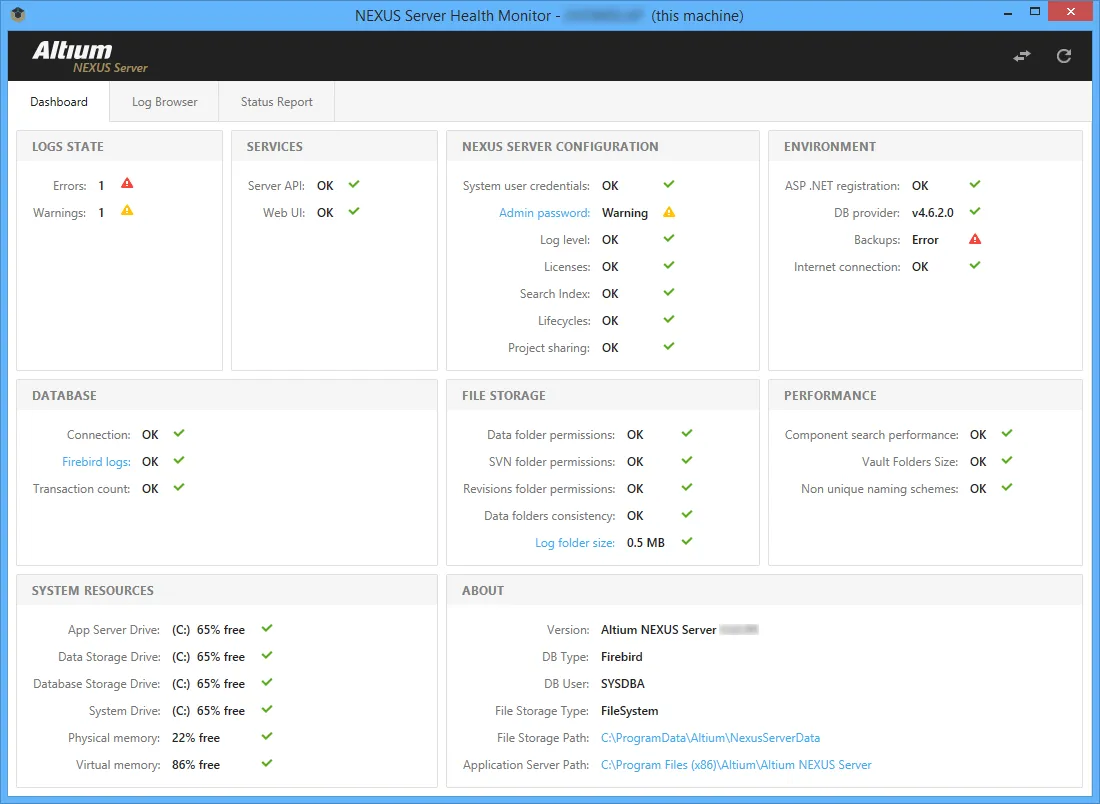Click the check icon for Data folder permissions
The width and height of the screenshot is (1100, 804).
pos(687,434)
